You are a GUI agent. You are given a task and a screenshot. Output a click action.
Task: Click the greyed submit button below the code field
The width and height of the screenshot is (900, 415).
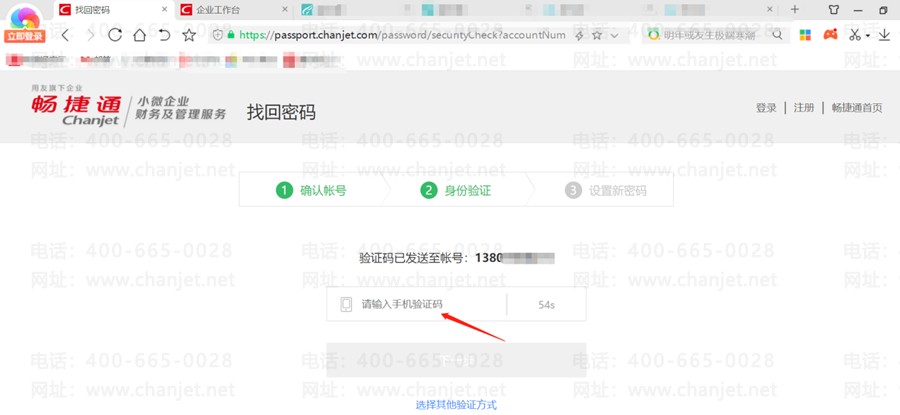(456, 360)
